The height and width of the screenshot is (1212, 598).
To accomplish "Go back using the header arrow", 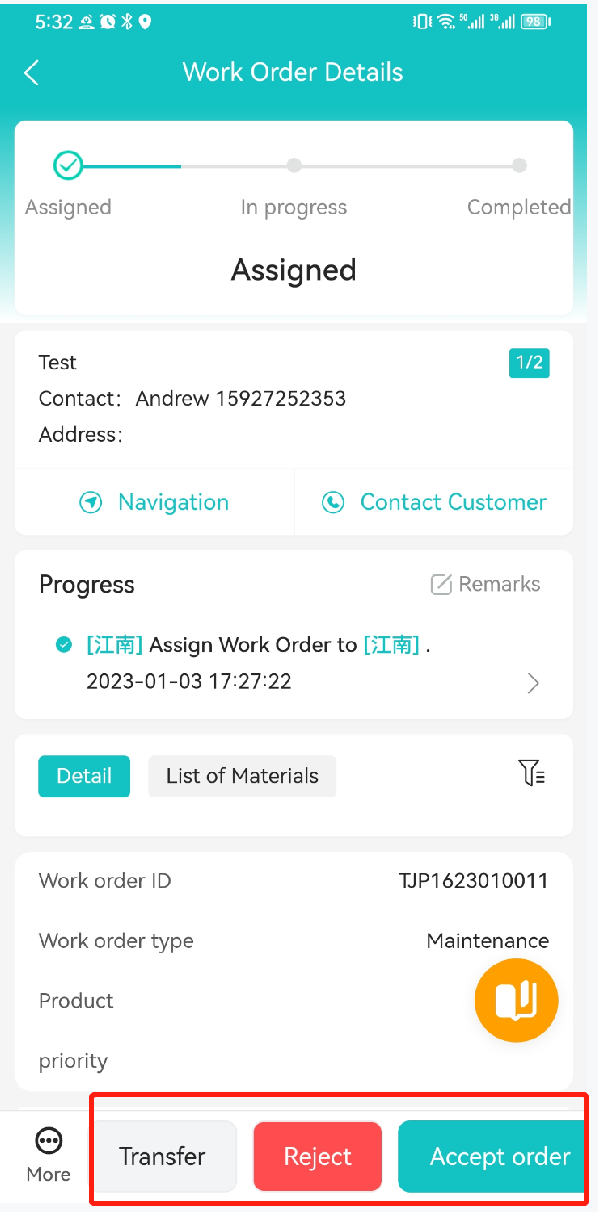I will pyautogui.click(x=32, y=72).
